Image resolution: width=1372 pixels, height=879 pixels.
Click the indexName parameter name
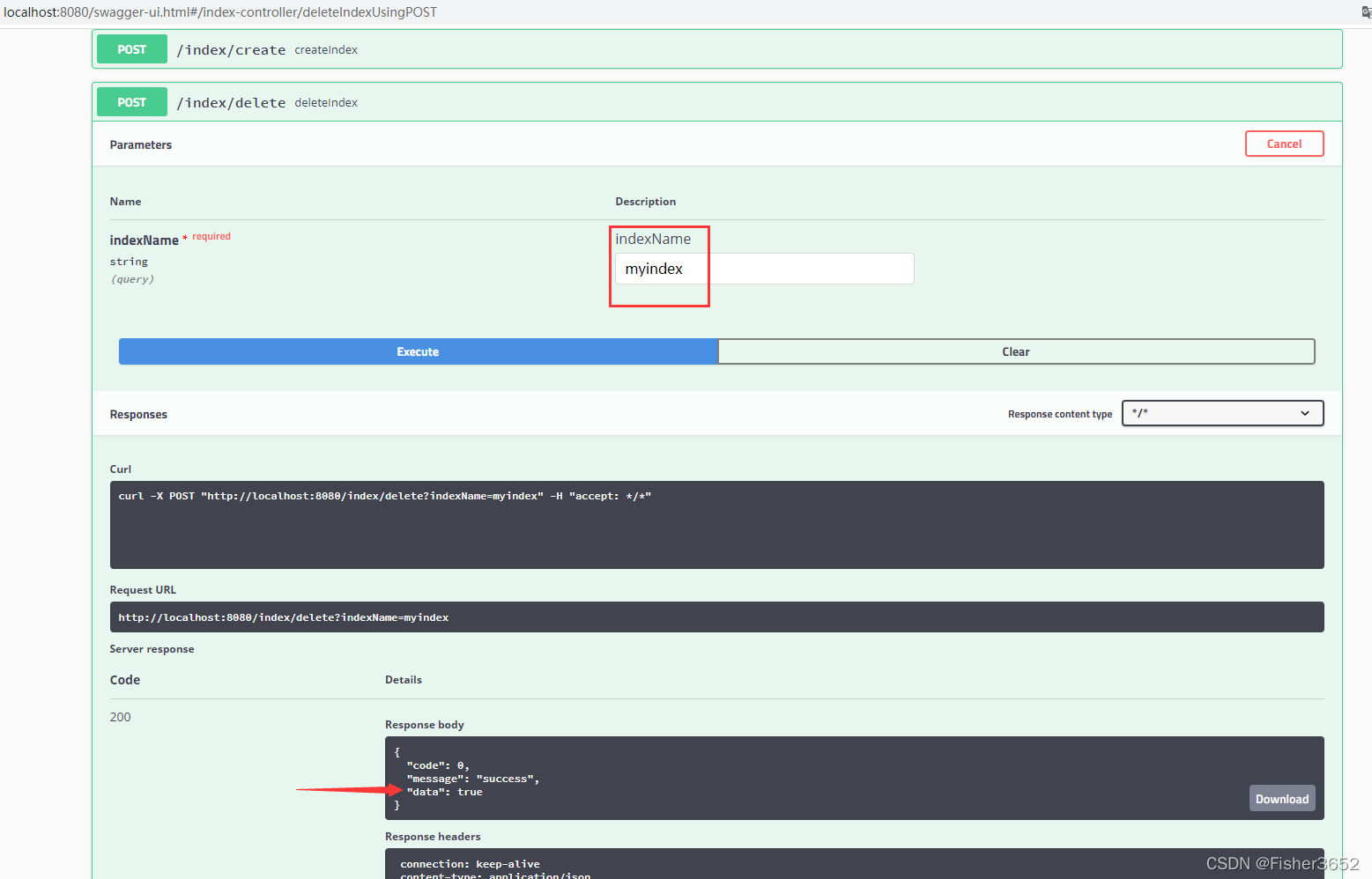pos(144,240)
